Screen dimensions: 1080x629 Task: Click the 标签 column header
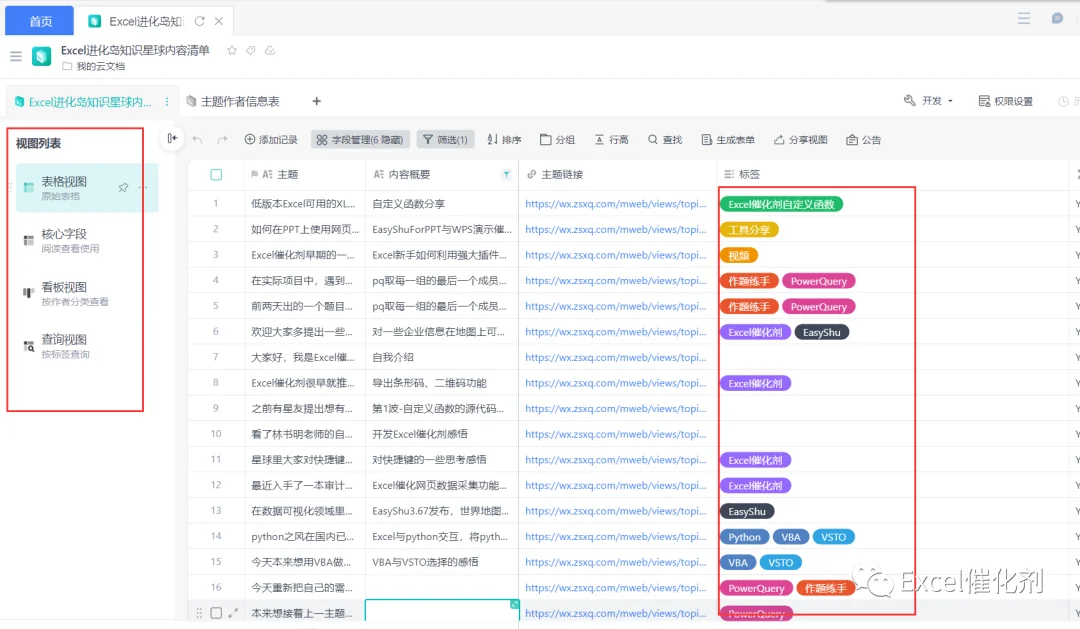coord(892,174)
